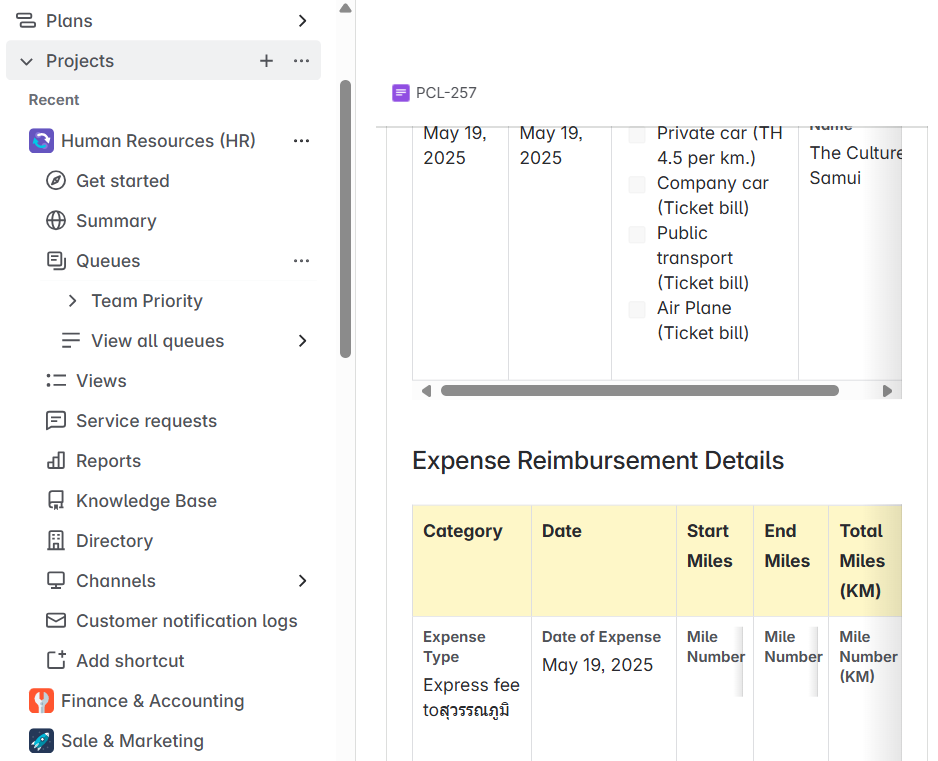Click the Directory building icon
The image size is (938, 761).
[x=56, y=540]
